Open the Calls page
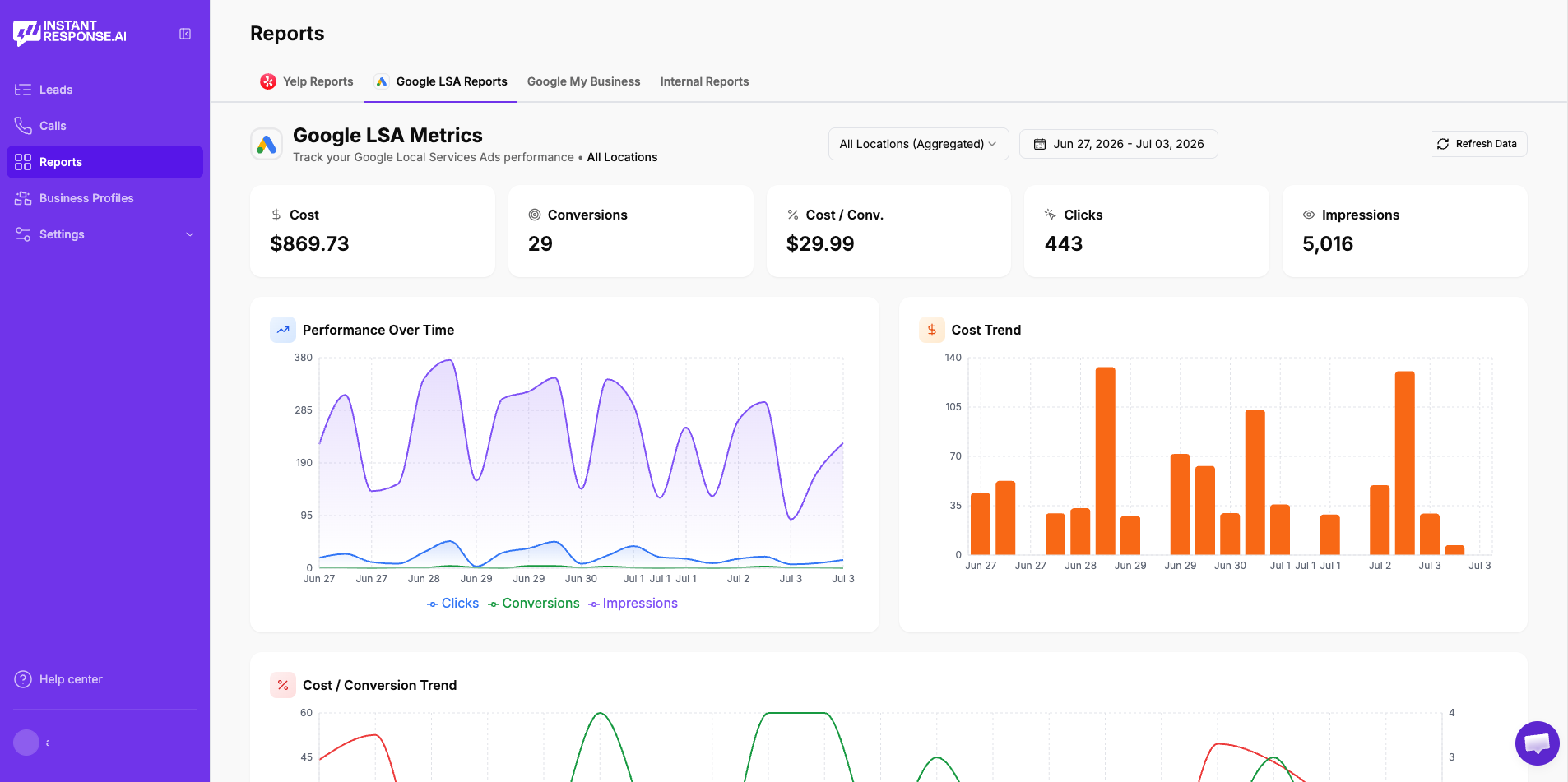The image size is (1568, 782). [x=104, y=126]
